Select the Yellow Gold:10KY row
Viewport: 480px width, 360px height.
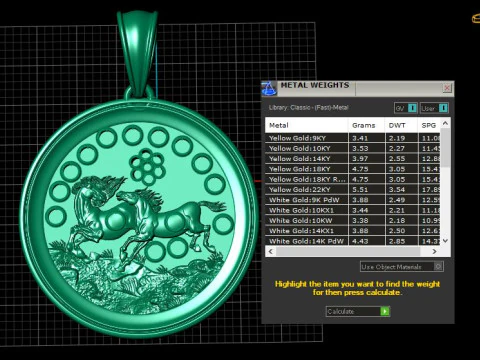coord(353,148)
